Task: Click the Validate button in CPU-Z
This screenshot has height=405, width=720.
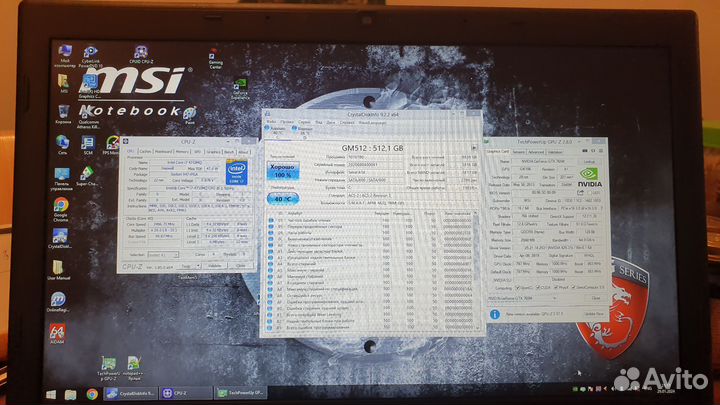Action: (215, 266)
